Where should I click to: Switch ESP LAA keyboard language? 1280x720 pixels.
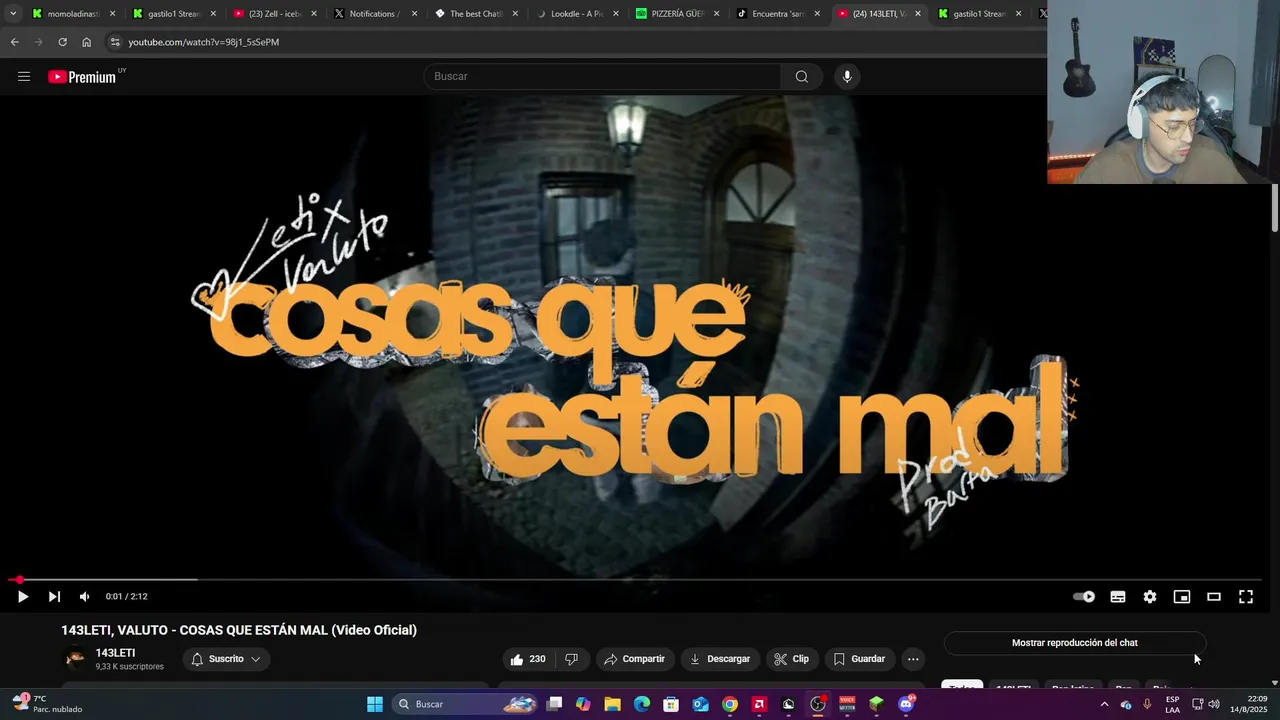tap(1172, 704)
